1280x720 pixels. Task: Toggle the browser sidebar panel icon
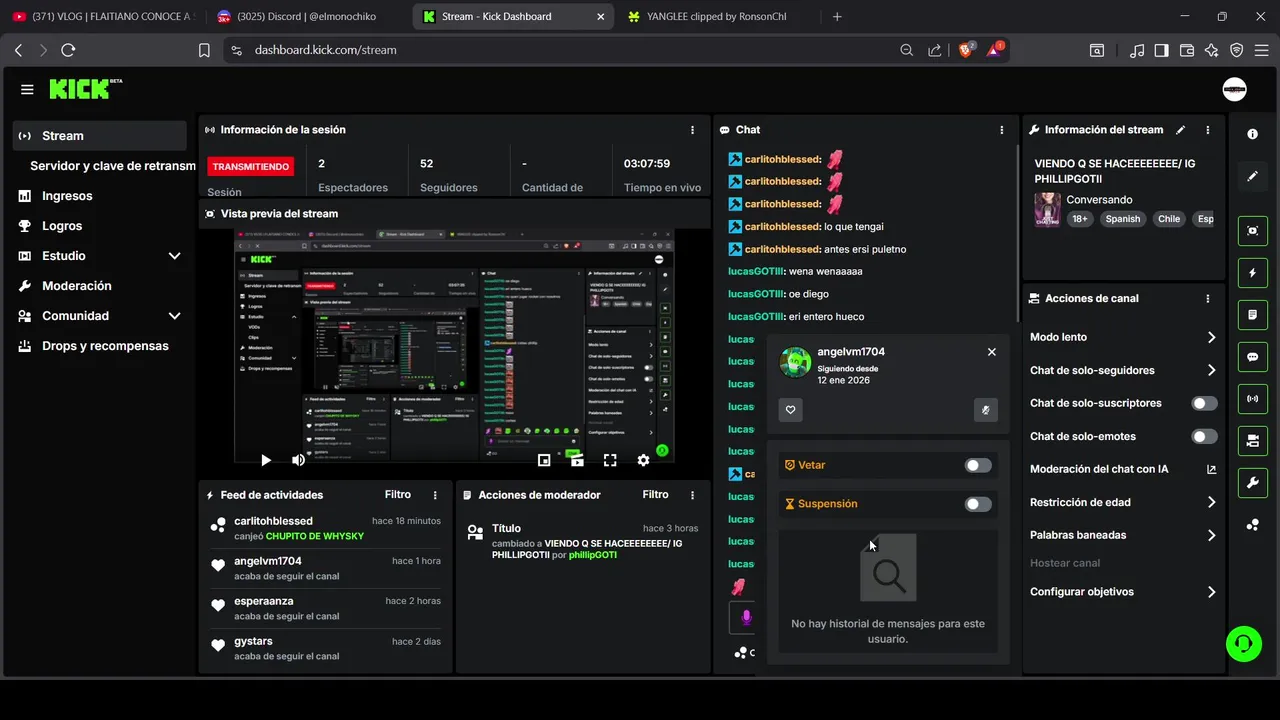point(1162,50)
